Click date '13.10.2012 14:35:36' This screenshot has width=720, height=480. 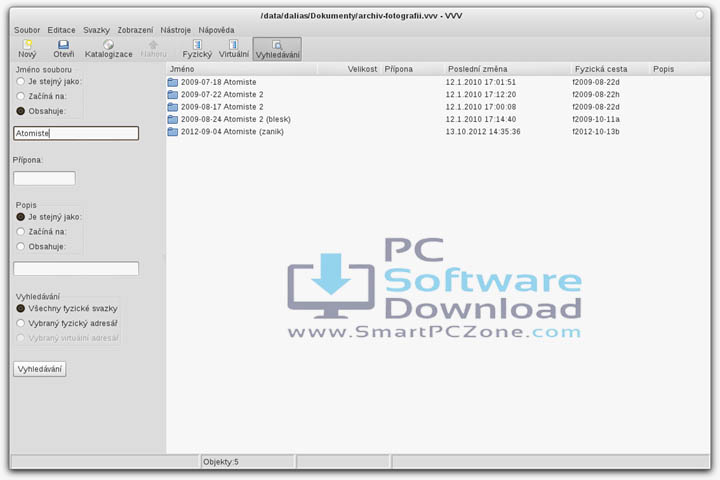point(483,132)
